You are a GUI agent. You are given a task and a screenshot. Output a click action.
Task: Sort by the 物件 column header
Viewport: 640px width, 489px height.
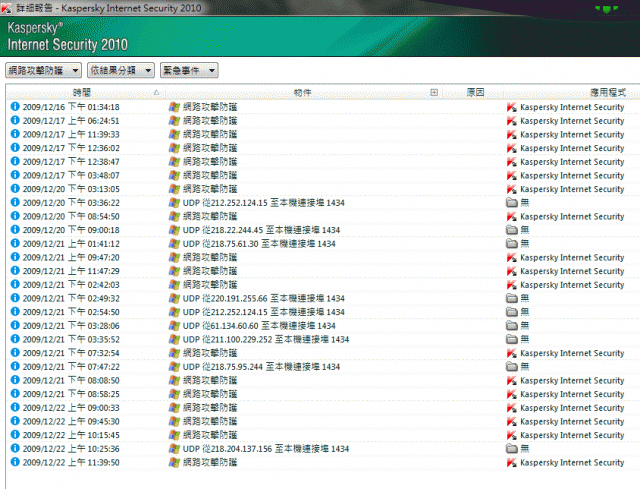pyautogui.click(x=302, y=93)
